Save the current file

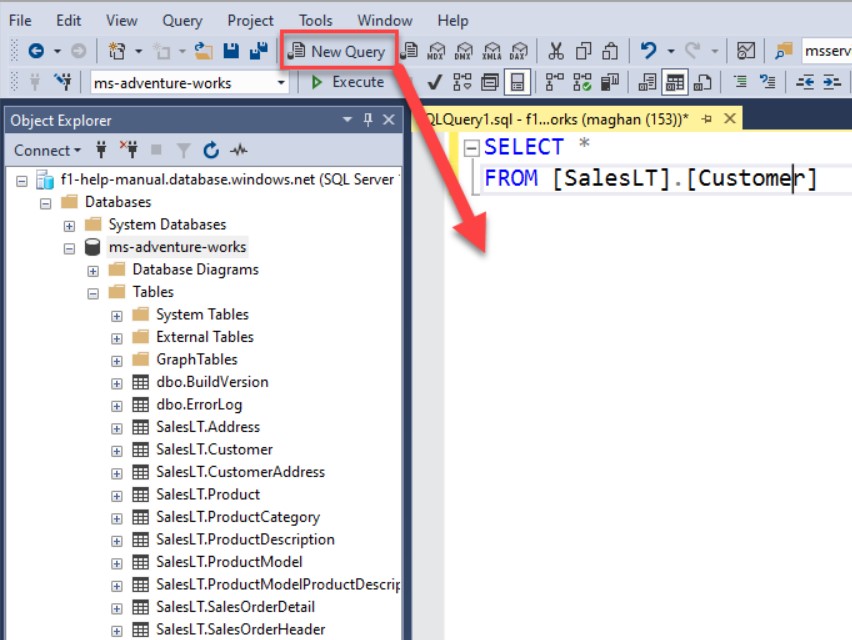pos(231,51)
